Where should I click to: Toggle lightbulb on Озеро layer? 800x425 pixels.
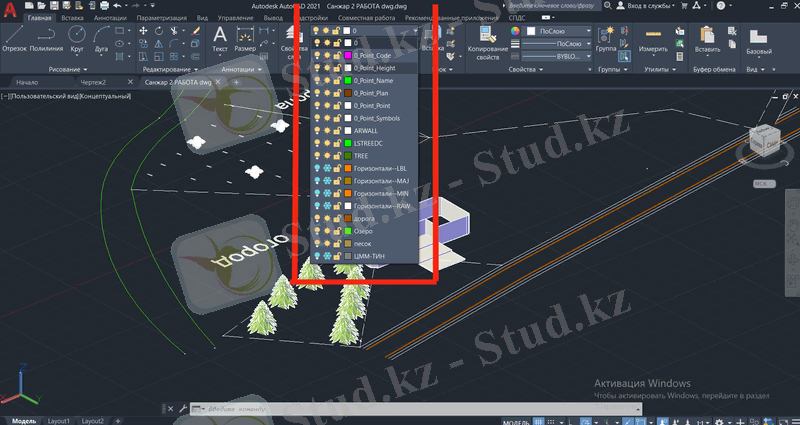coord(316,231)
